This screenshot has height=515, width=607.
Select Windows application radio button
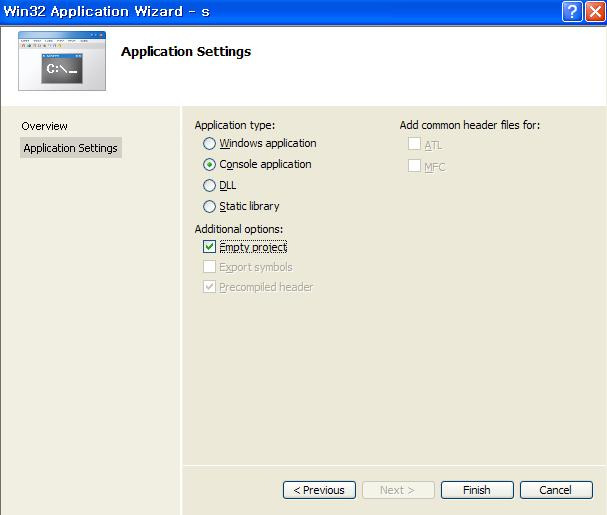(x=209, y=144)
